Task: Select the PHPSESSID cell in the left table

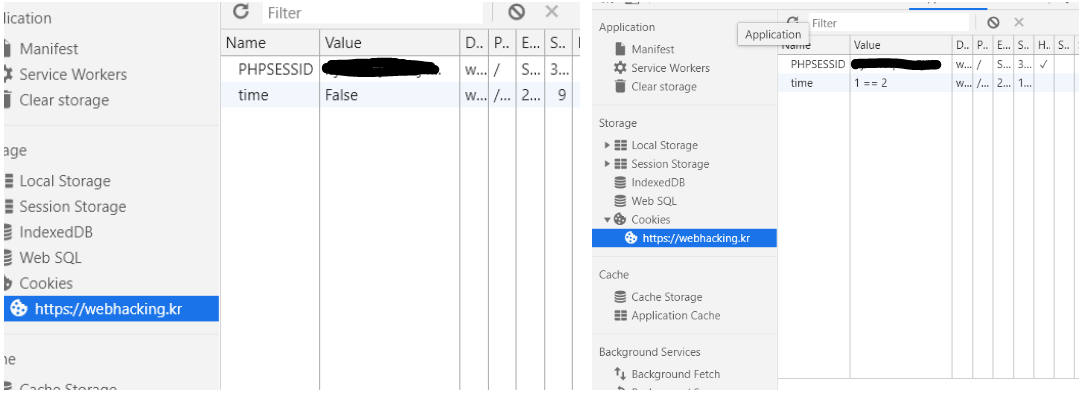Action: tap(275, 70)
